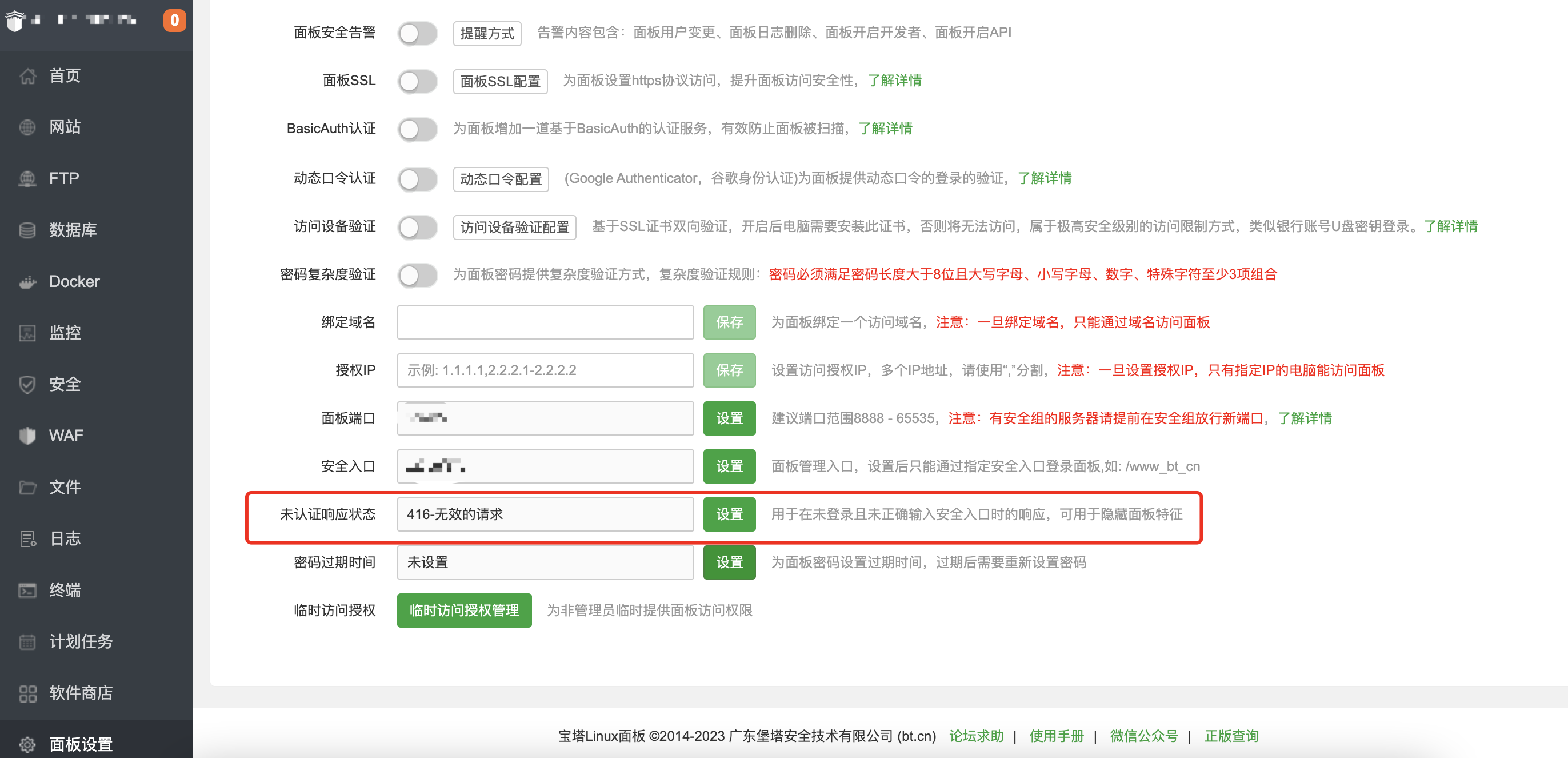
Task: Toggle the 动态口令认证 switch
Action: 418,179
